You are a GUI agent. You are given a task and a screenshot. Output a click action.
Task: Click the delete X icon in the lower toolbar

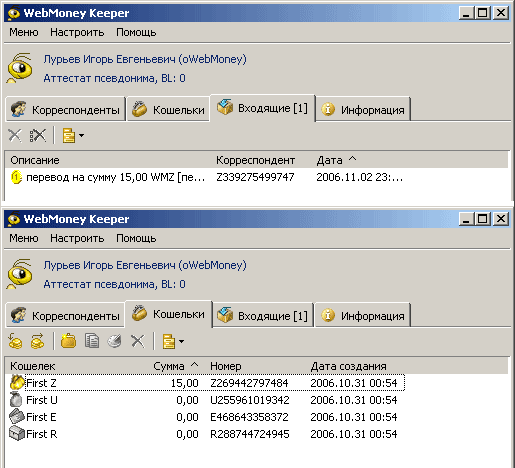(x=138, y=341)
